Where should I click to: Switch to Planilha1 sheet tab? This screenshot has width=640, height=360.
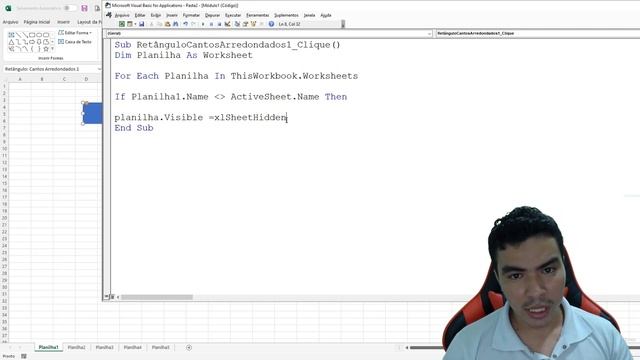(49, 347)
